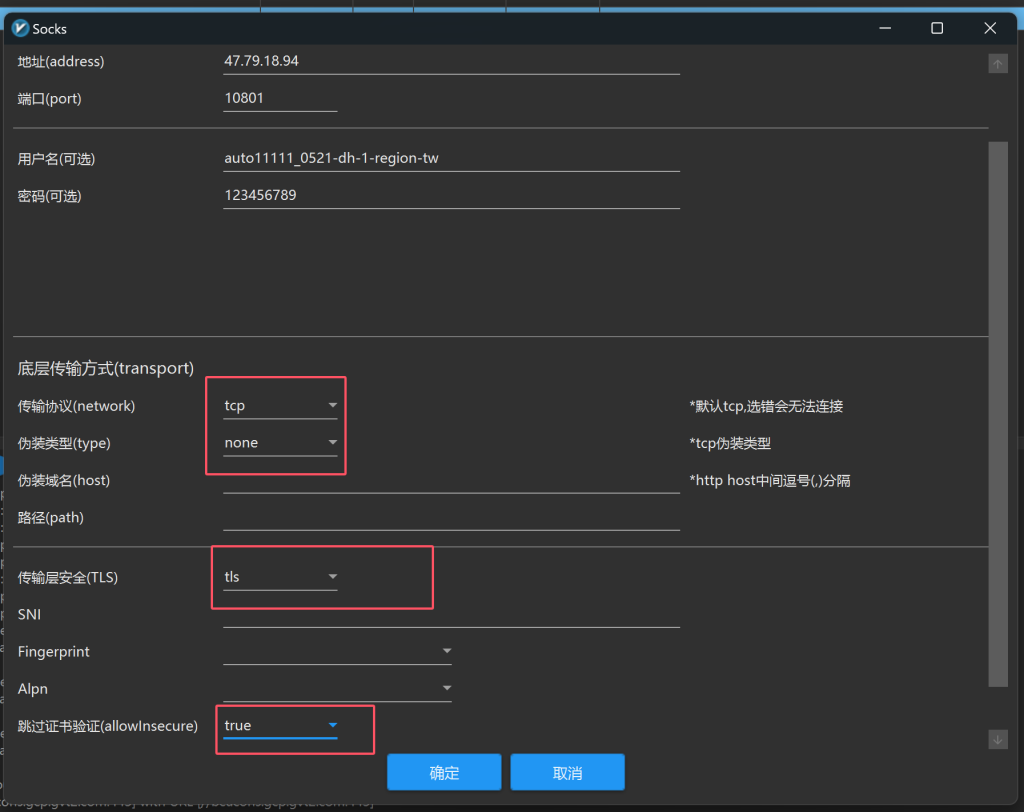Screen dimensions: 1024x812
Task: Click the 用户名(可选) label
Action: (56, 159)
